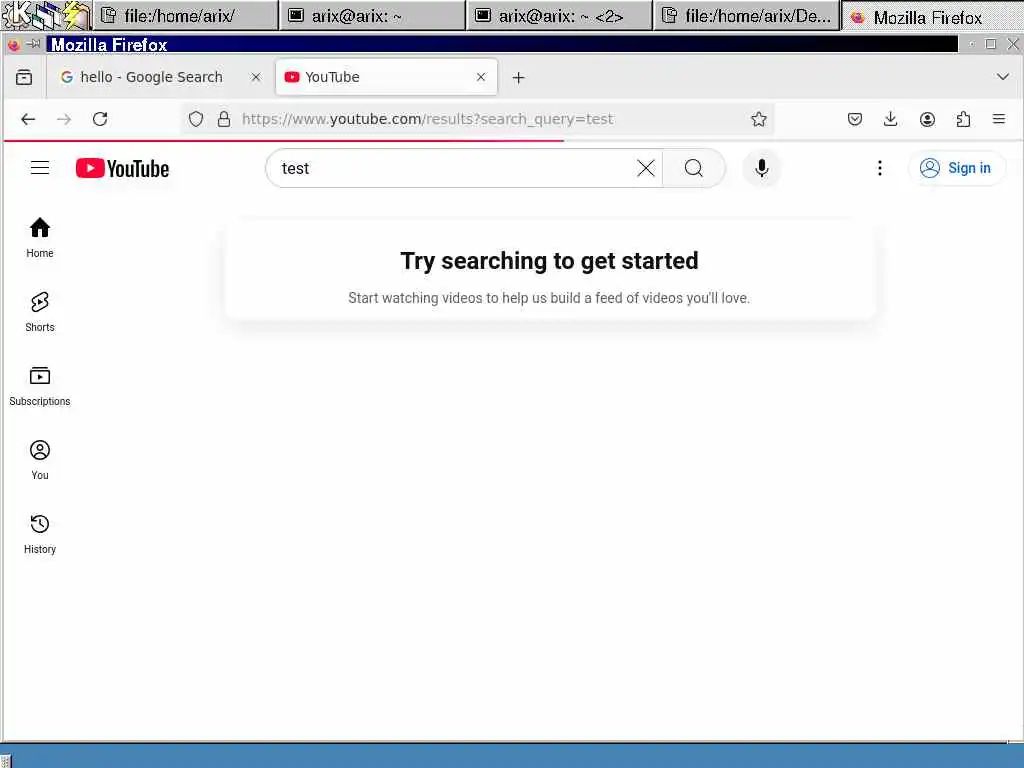The height and width of the screenshot is (768, 1024).
Task: Toggle the sticky pin icon in titlebar
Action: tap(34, 44)
